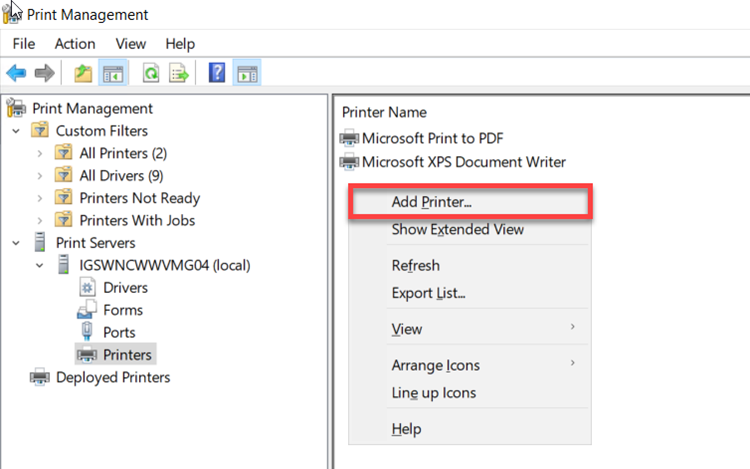
Task: Select Deployed Printers in the tree
Action: click(x=112, y=377)
